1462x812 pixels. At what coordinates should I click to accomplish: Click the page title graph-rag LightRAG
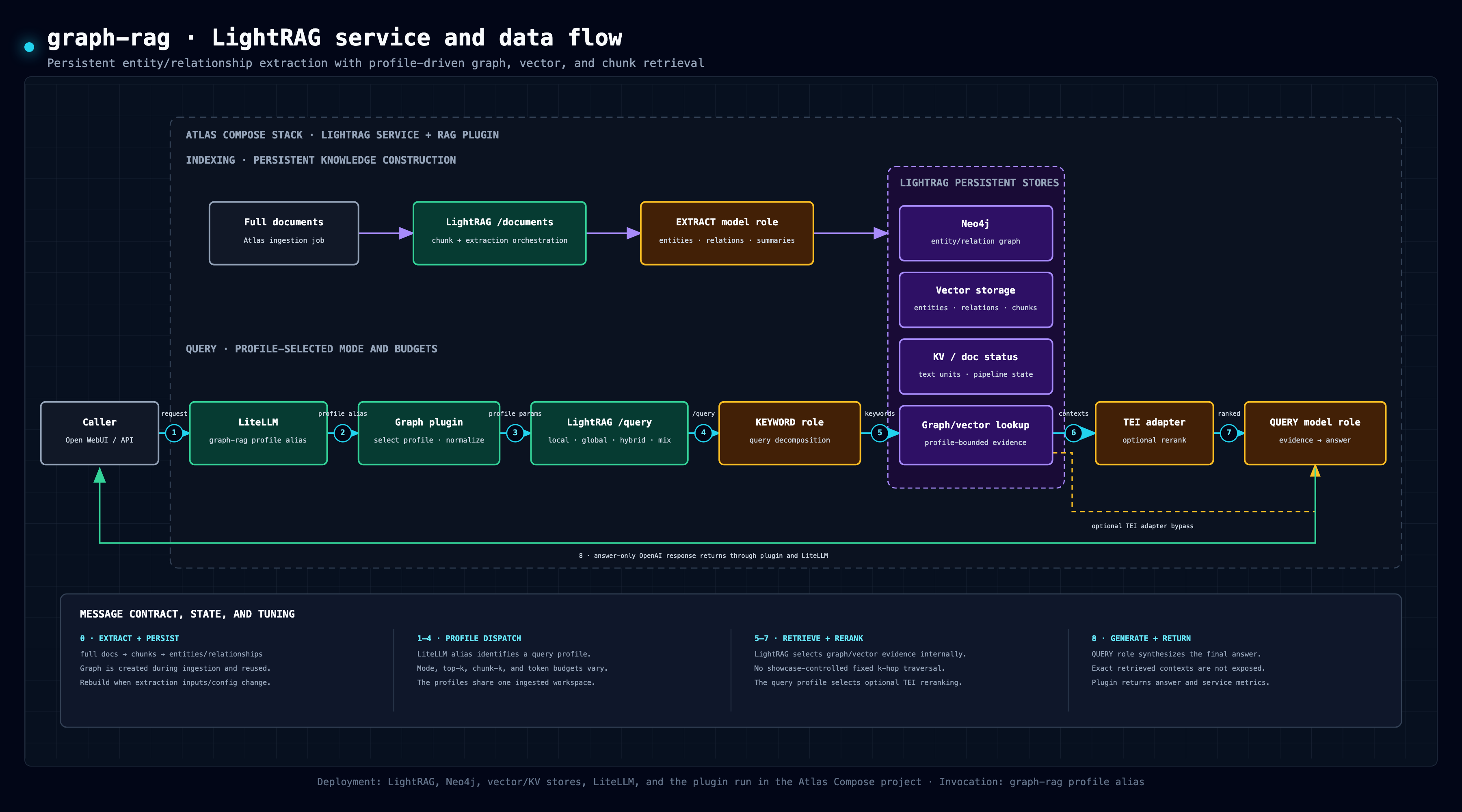tap(334, 38)
